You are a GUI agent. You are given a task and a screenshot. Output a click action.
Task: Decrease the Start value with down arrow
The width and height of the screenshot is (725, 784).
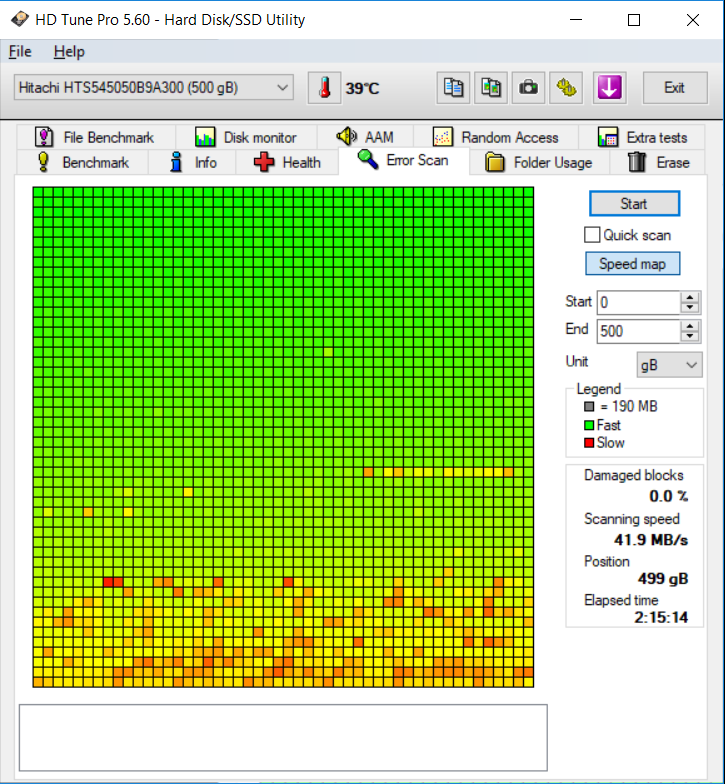pyautogui.click(x=690, y=308)
